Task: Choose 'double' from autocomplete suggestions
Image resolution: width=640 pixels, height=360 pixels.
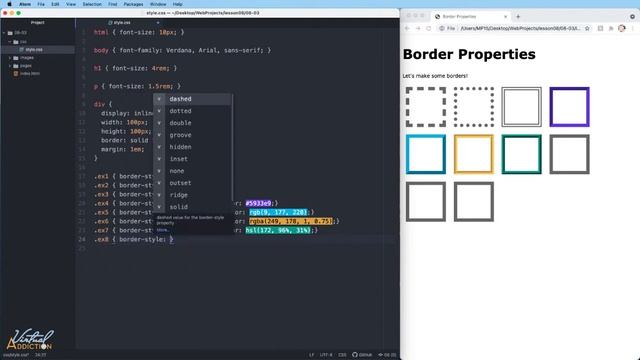Action: [x=192, y=123]
